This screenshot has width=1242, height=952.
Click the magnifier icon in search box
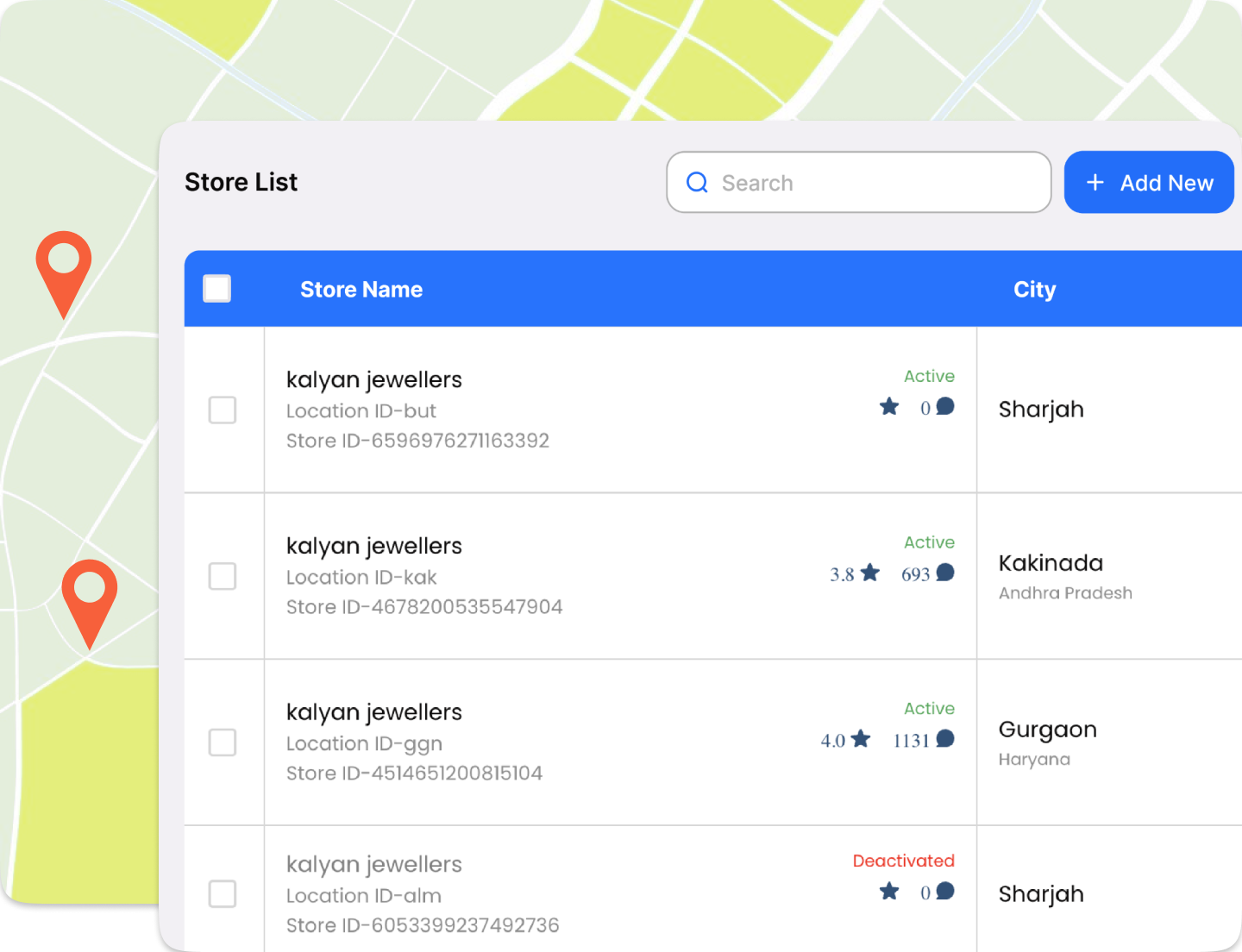pos(697,183)
